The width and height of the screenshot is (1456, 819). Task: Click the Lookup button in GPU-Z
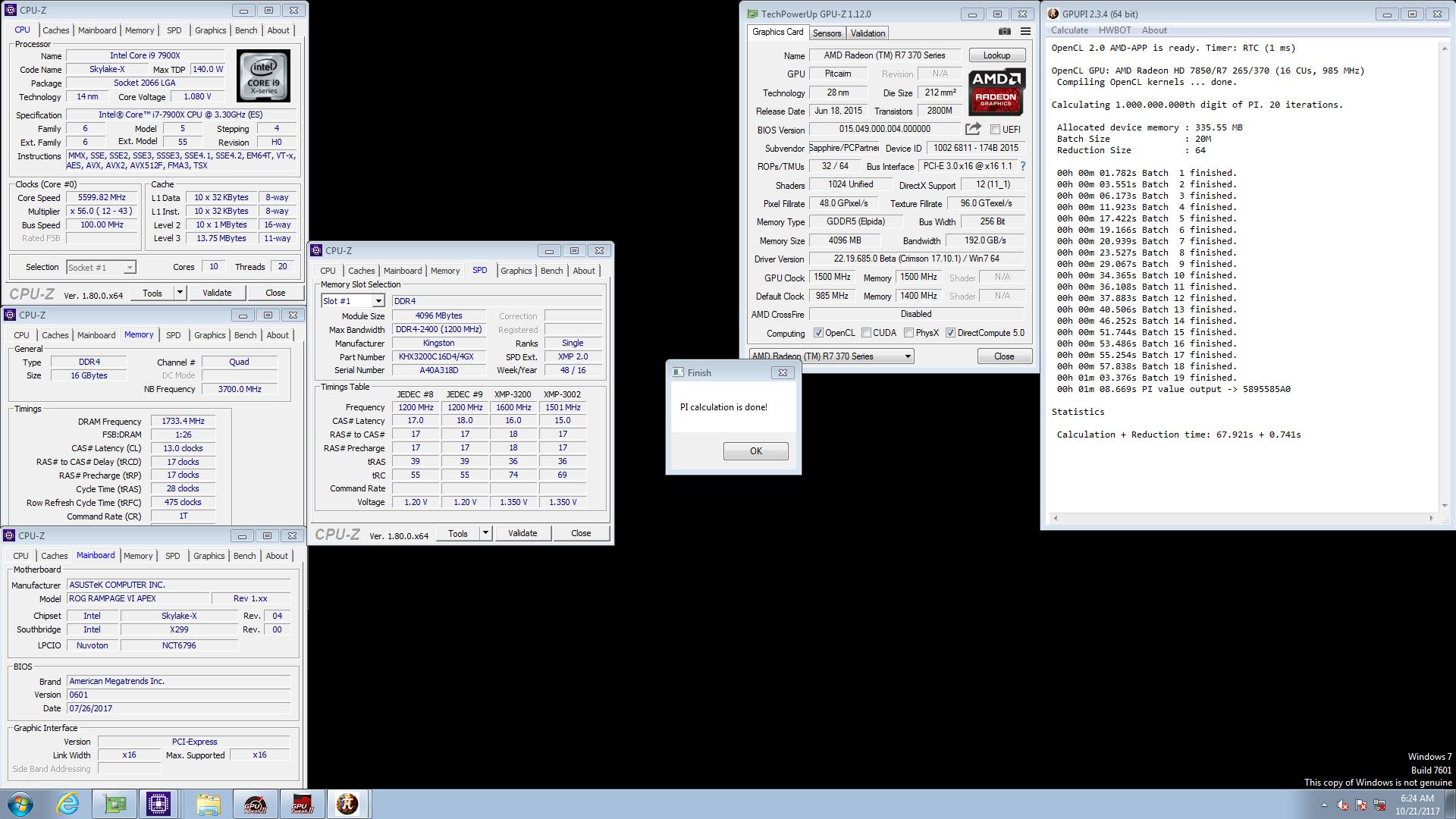click(996, 55)
